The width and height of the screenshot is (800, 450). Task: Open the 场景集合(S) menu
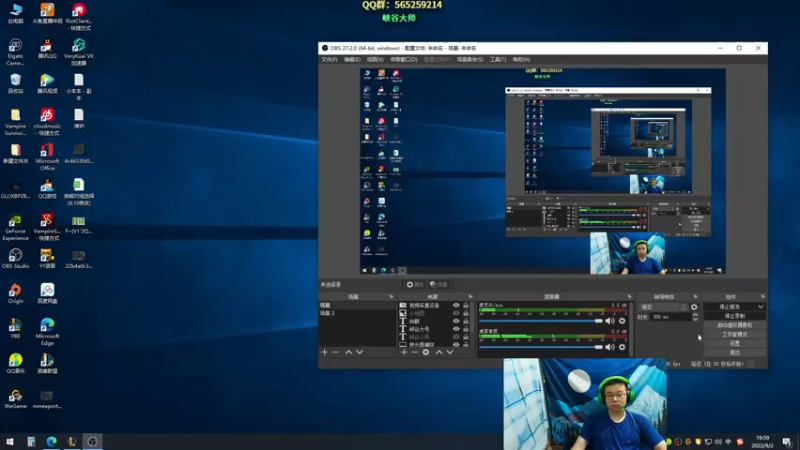470,60
